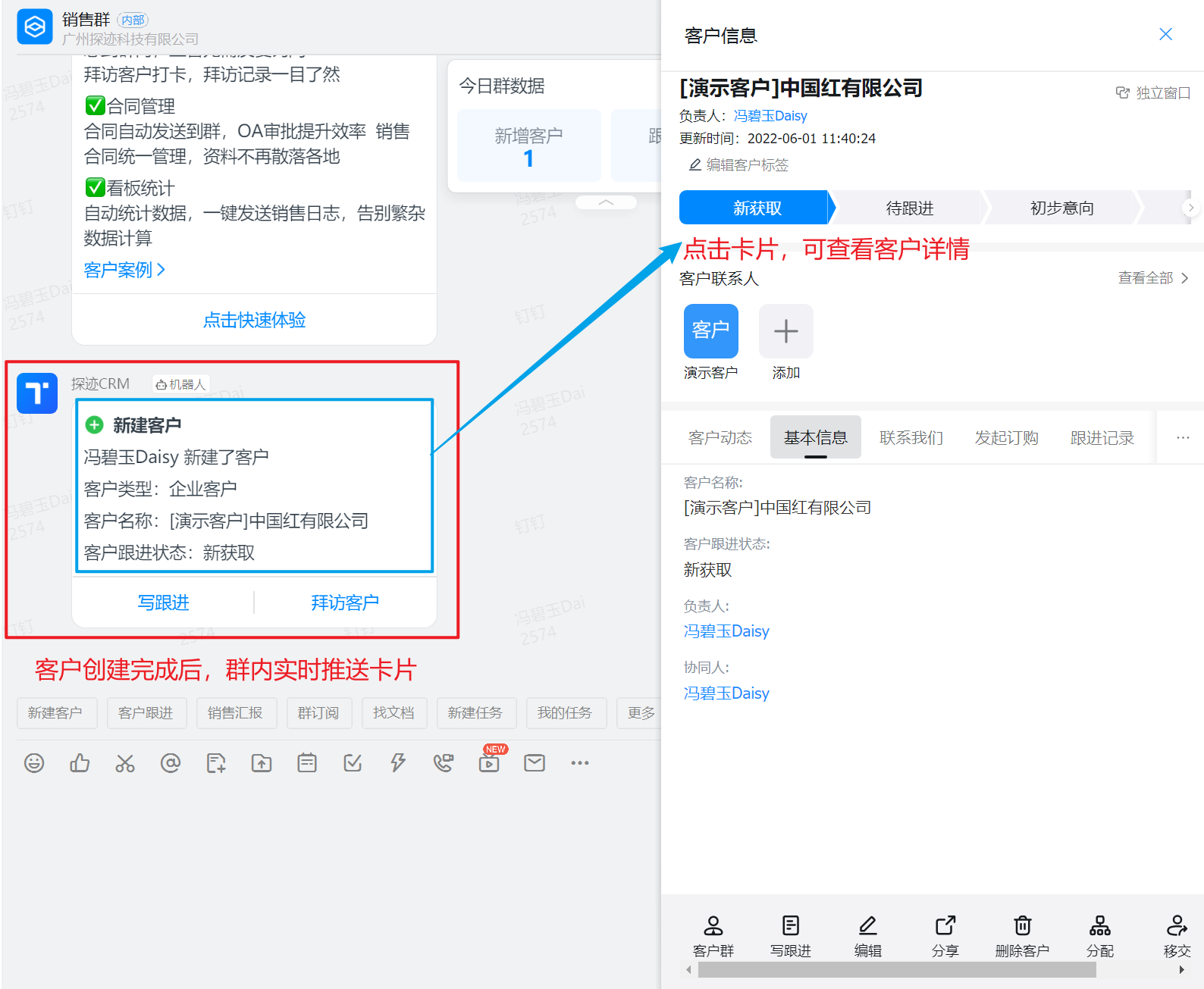Add a contact with the plus tile
The height and width of the screenshot is (989, 1204).
coord(786,331)
